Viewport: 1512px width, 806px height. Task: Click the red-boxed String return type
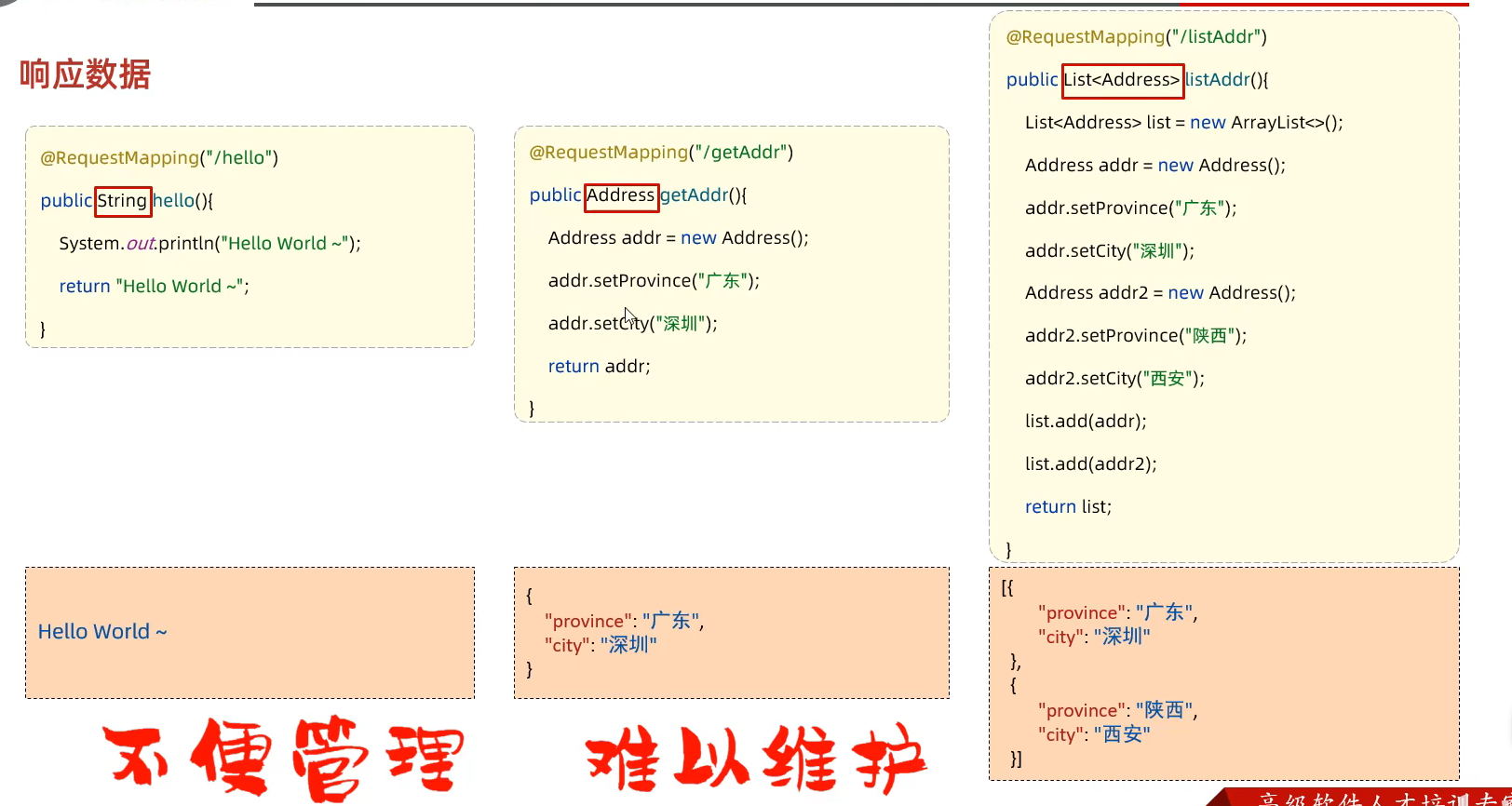(123, 201)
